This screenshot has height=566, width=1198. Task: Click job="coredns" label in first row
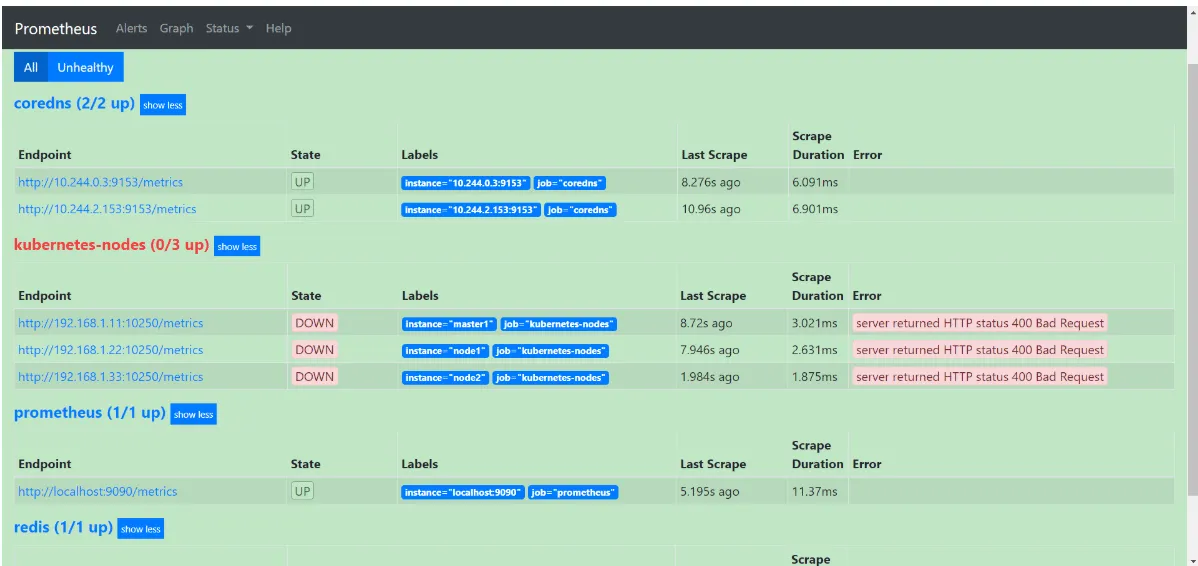click(x=570, y=183)
